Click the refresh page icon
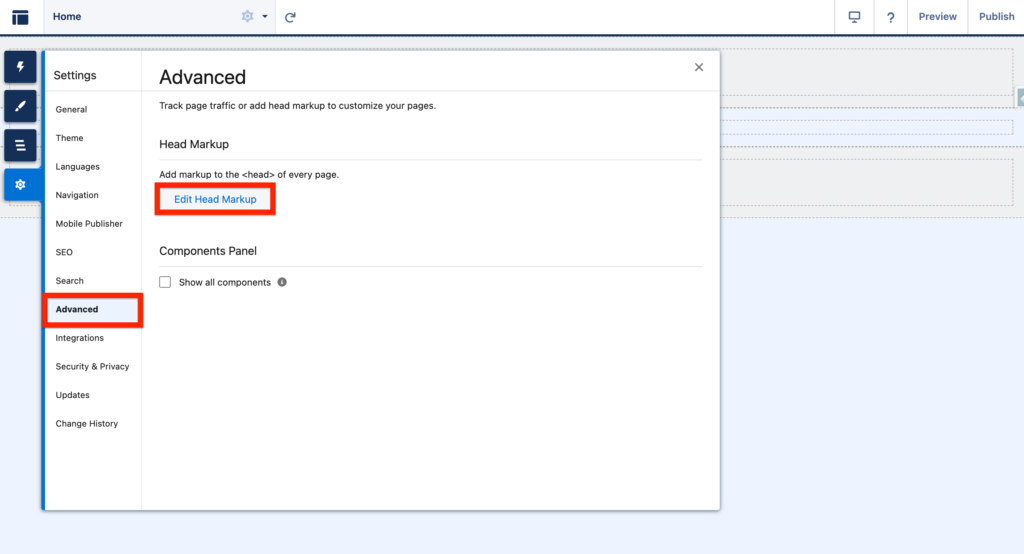This screenshot has height=554, width=1024. [x=290, y=17]
